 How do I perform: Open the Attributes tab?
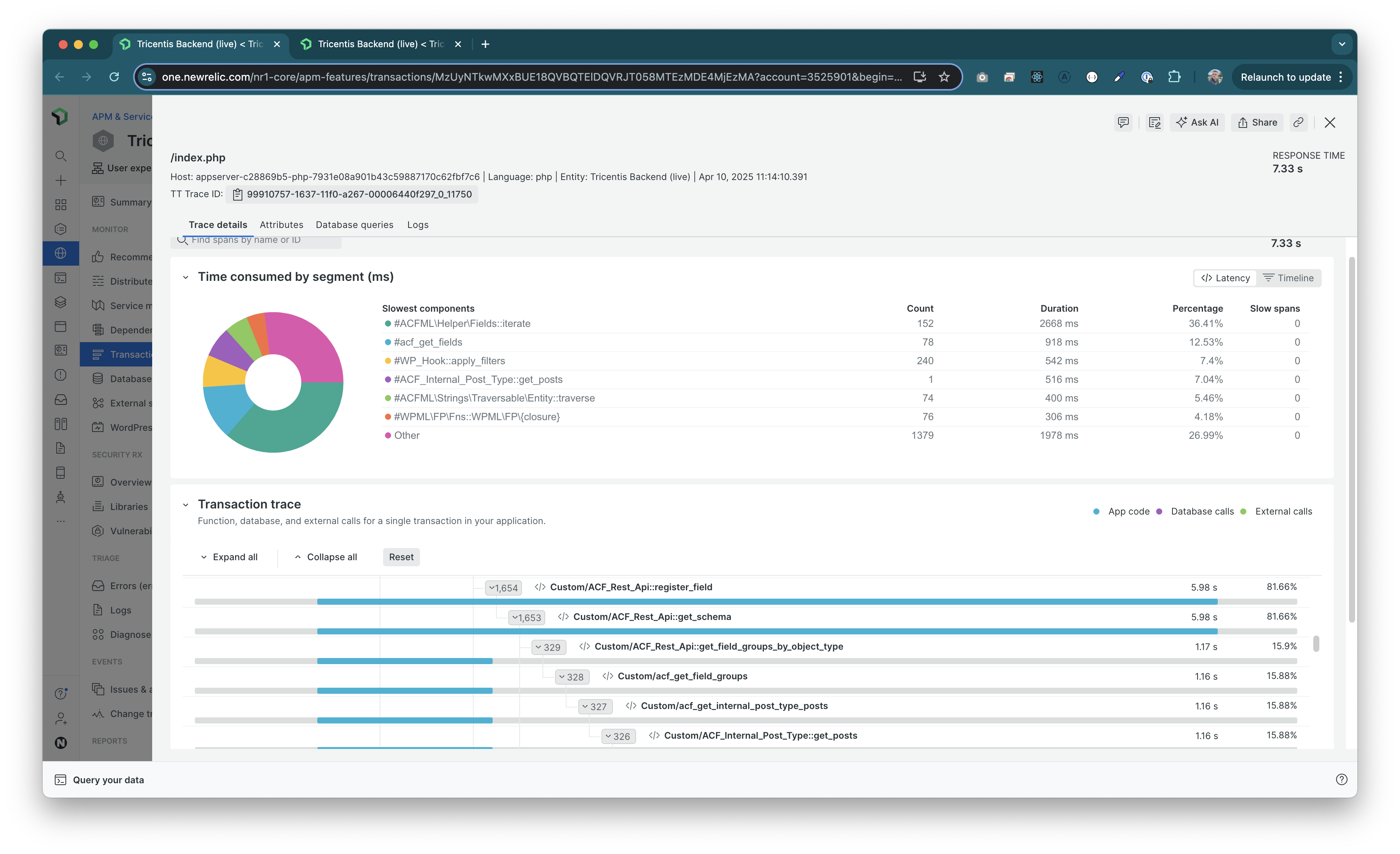[x=281, y=225]
